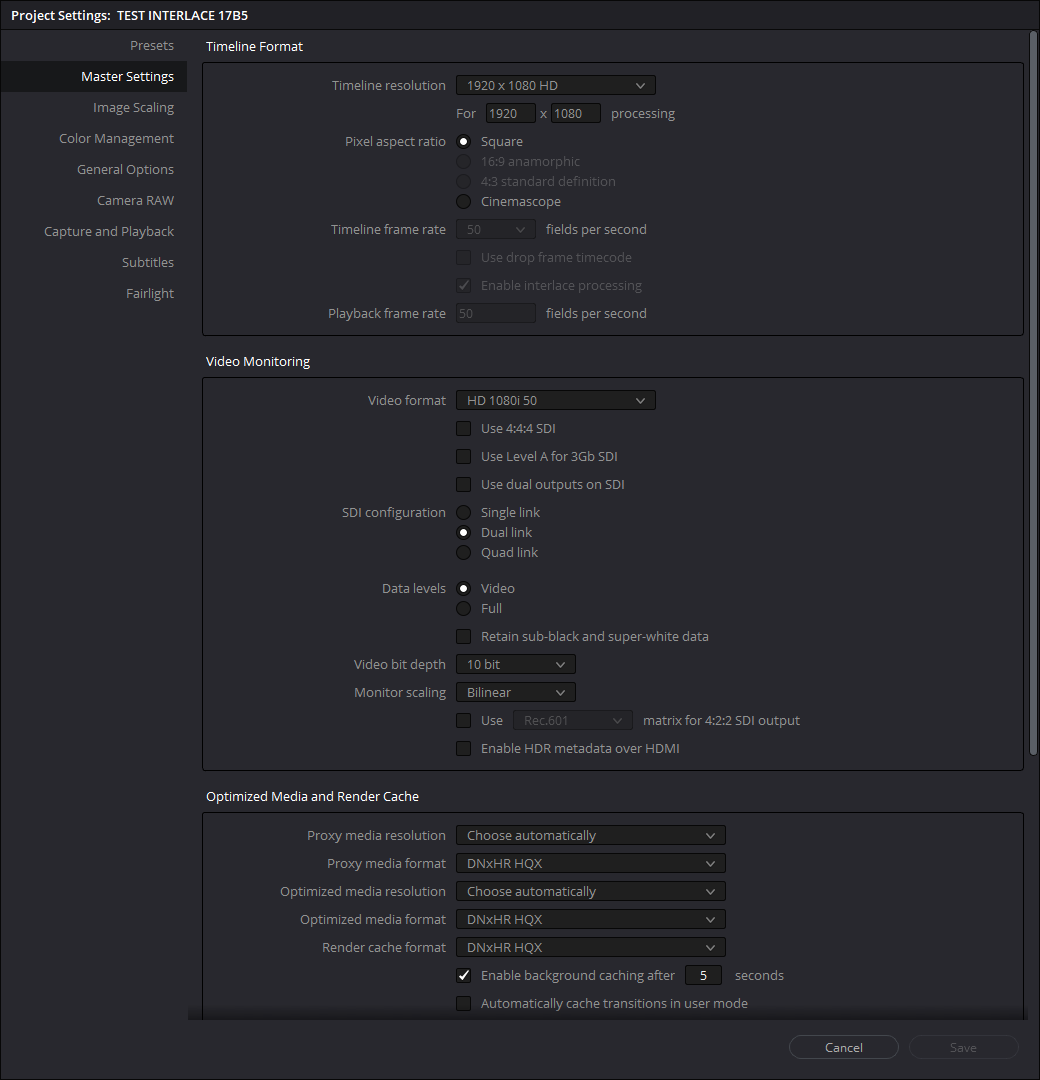Click the 'SDI configuration' label
This screenshot has width=1040, height=1080.
point(393,512)
